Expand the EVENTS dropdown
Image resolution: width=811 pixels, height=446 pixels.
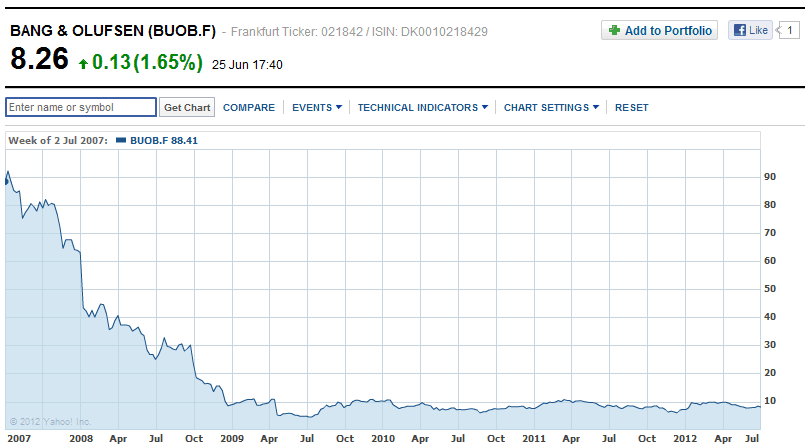(316, 107)
